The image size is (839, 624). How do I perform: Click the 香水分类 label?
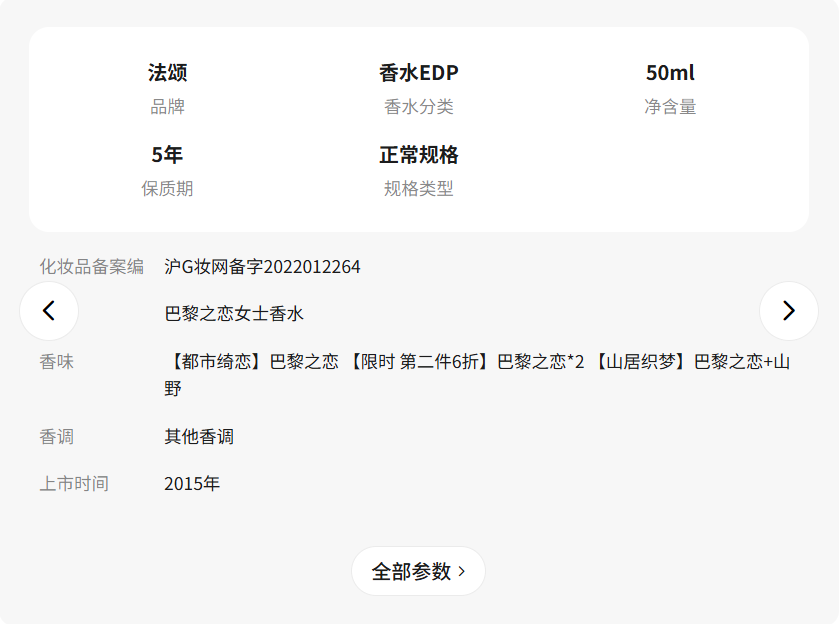[x=418, y=107]
